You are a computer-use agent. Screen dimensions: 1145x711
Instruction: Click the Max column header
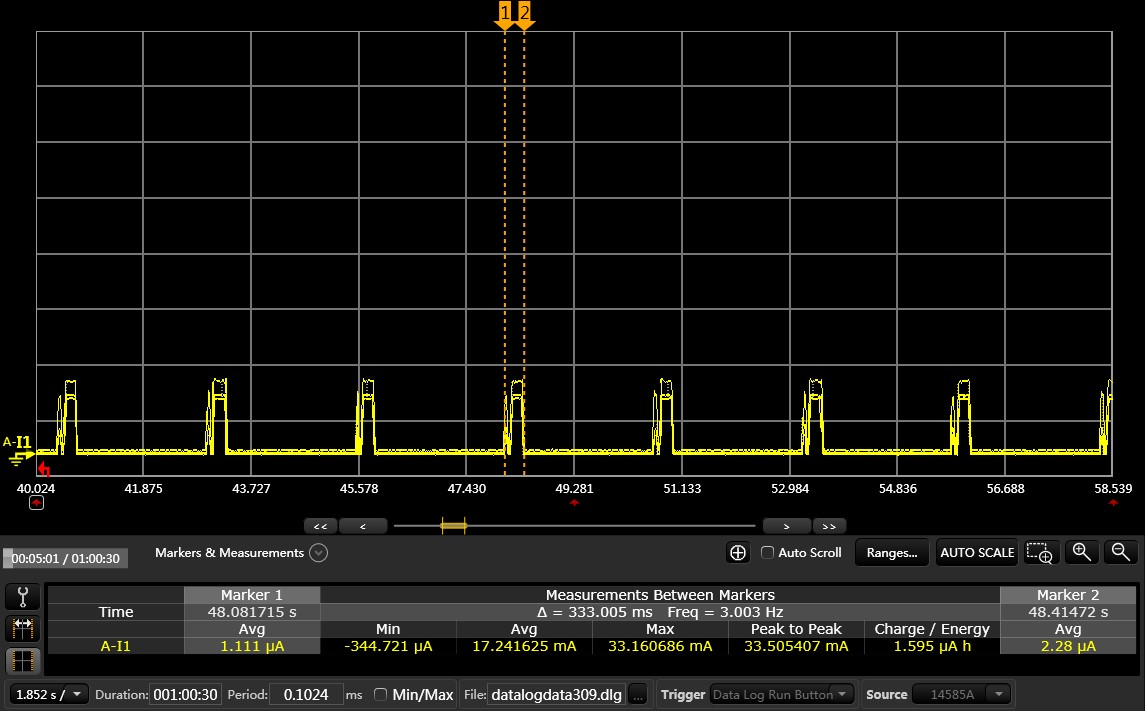coord(660,629)
